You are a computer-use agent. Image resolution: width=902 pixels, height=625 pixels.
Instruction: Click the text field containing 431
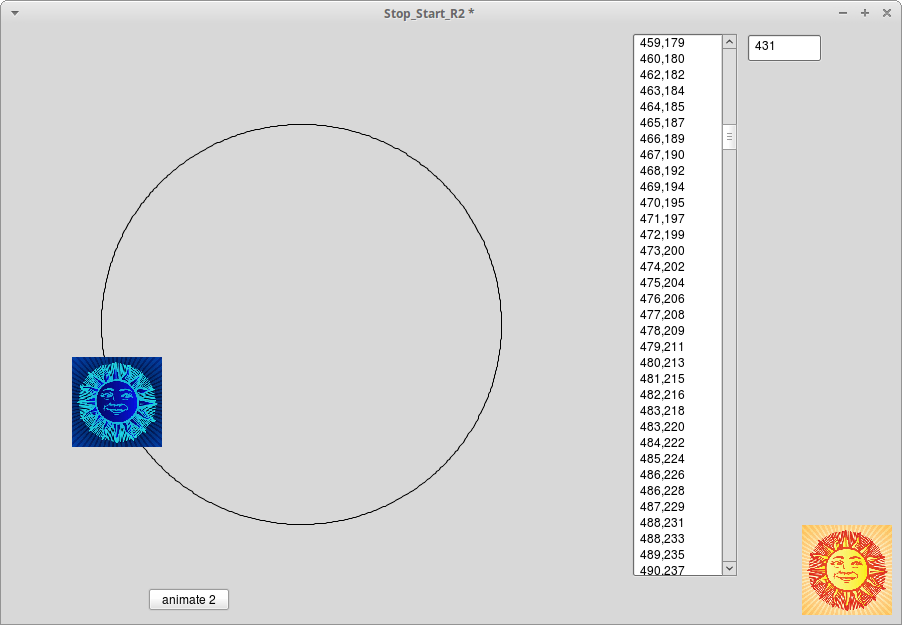pyautogui.click(x=784, y=47)
